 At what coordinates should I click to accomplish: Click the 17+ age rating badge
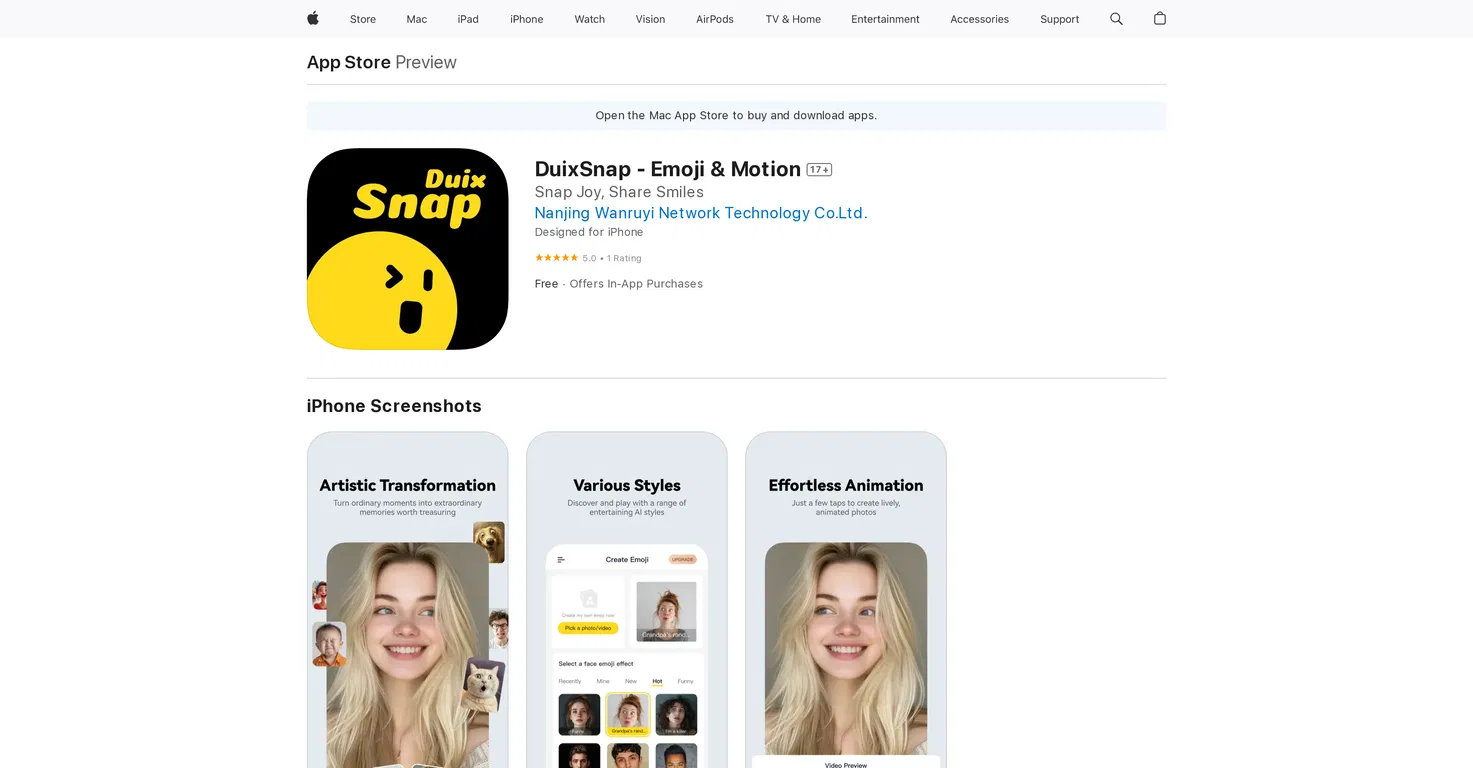[x=819, y=170]
